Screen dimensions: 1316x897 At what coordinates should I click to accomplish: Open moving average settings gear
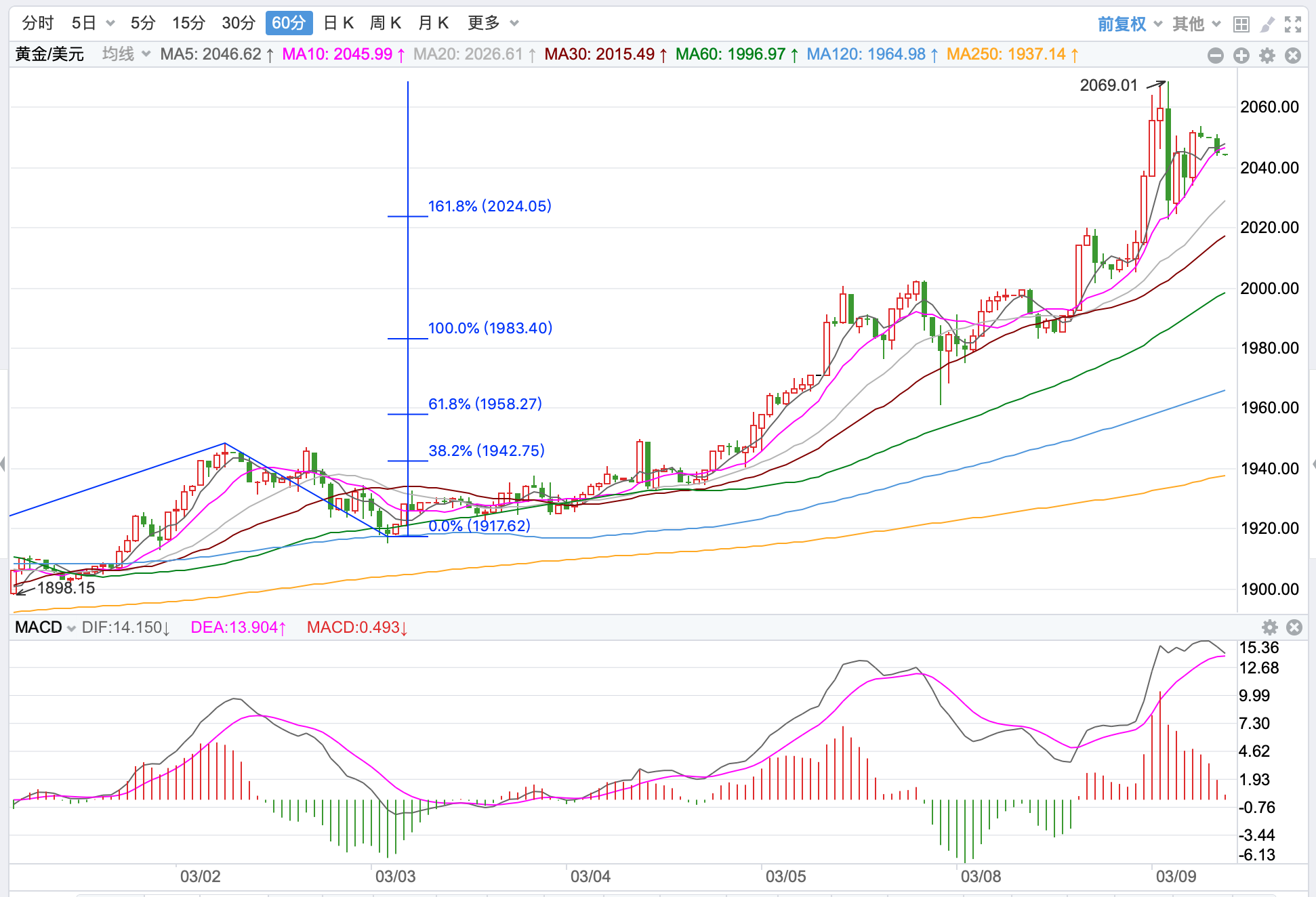point(1267,56)
